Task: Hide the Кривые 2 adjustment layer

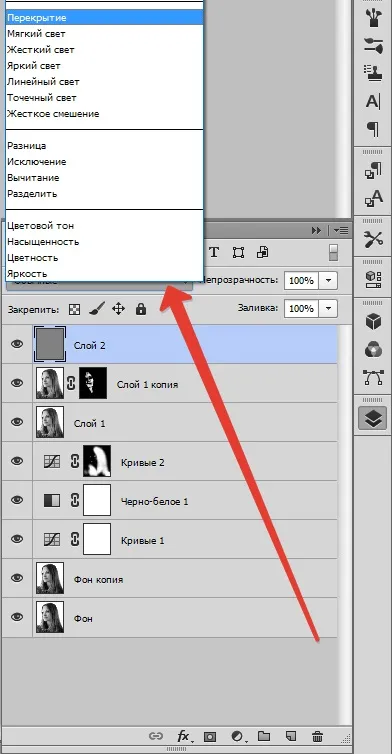Action: point(17,461)
